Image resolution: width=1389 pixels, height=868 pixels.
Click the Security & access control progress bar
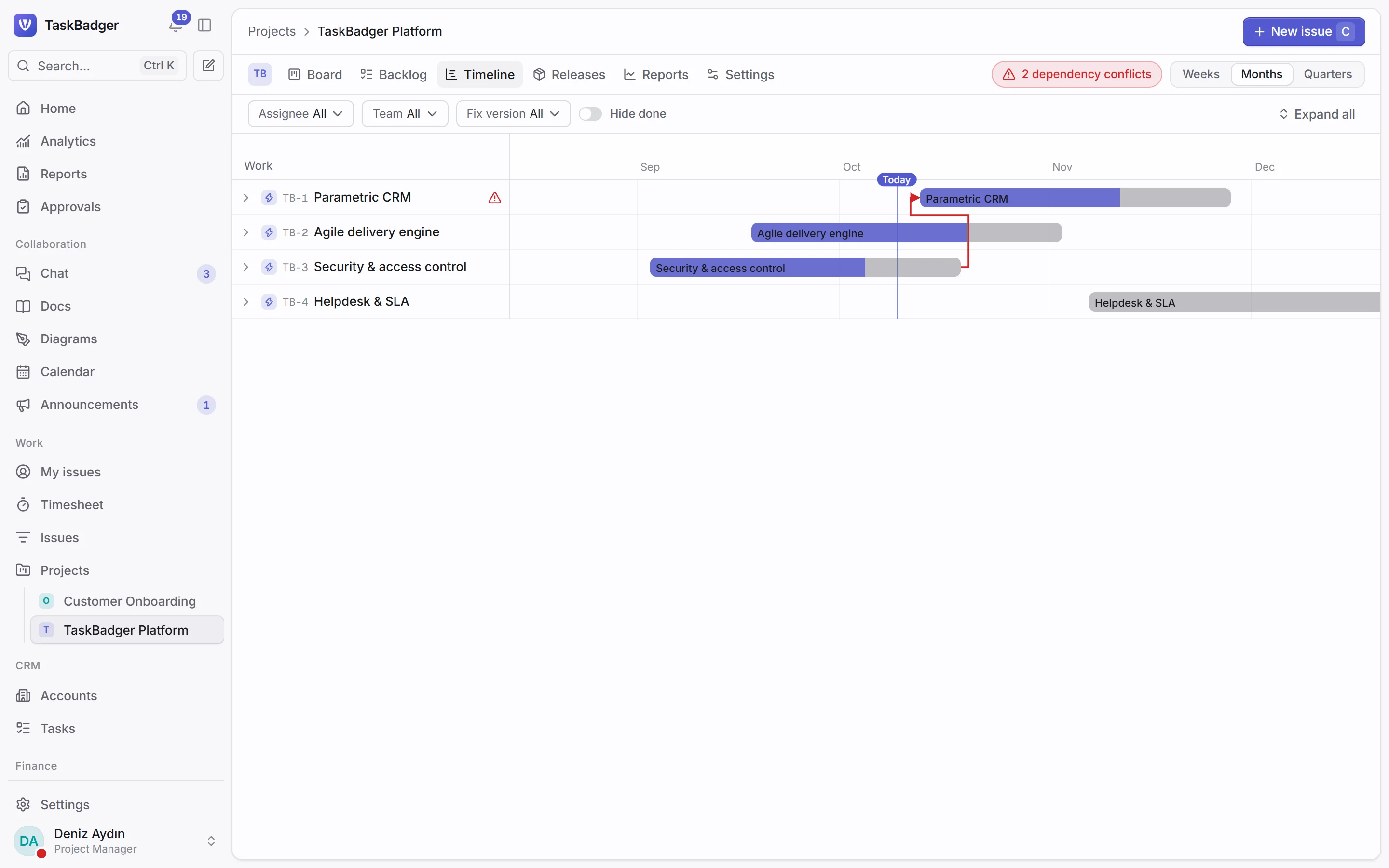click(x=804, y=268)
